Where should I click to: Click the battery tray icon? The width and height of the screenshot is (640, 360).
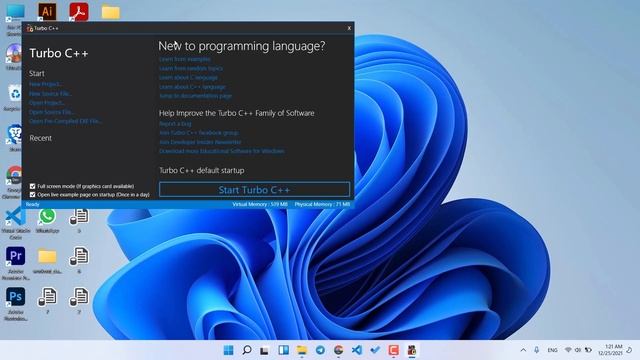click(x=588, y=350)
